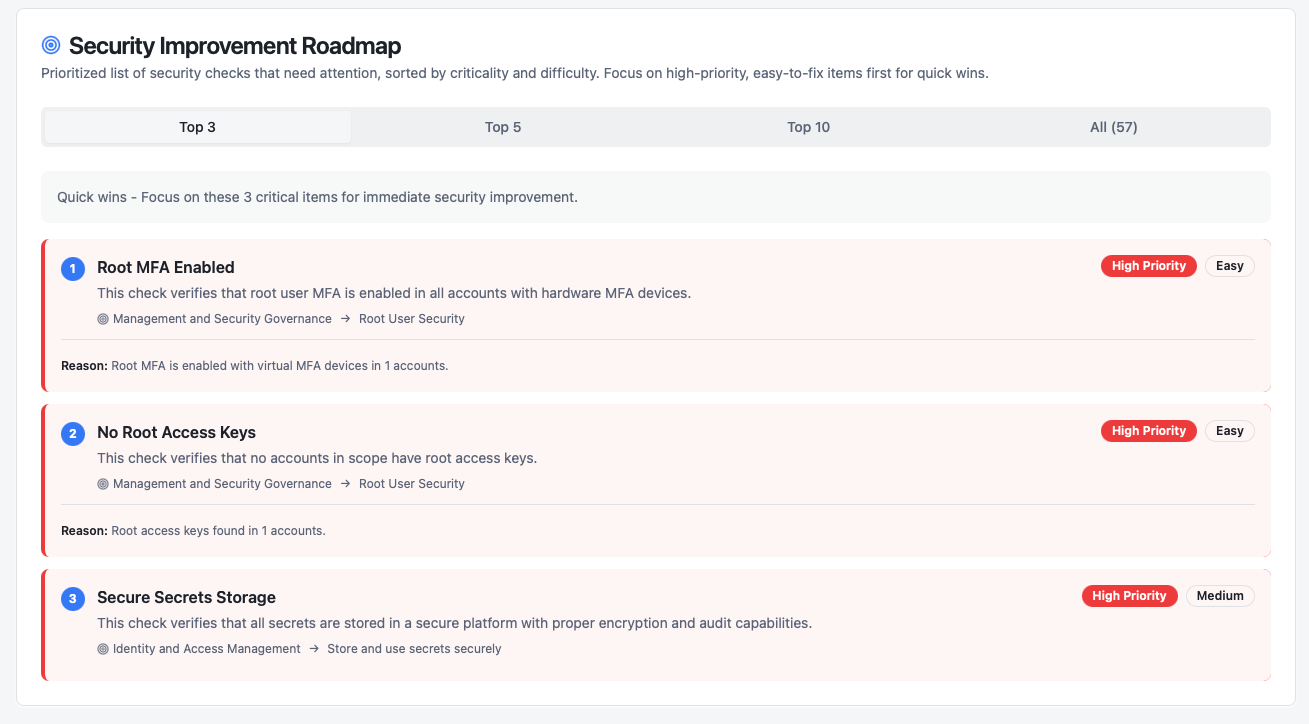Click Easy badge on Root MFA Enabled

pyautogui.click(x=1230, y=266)
